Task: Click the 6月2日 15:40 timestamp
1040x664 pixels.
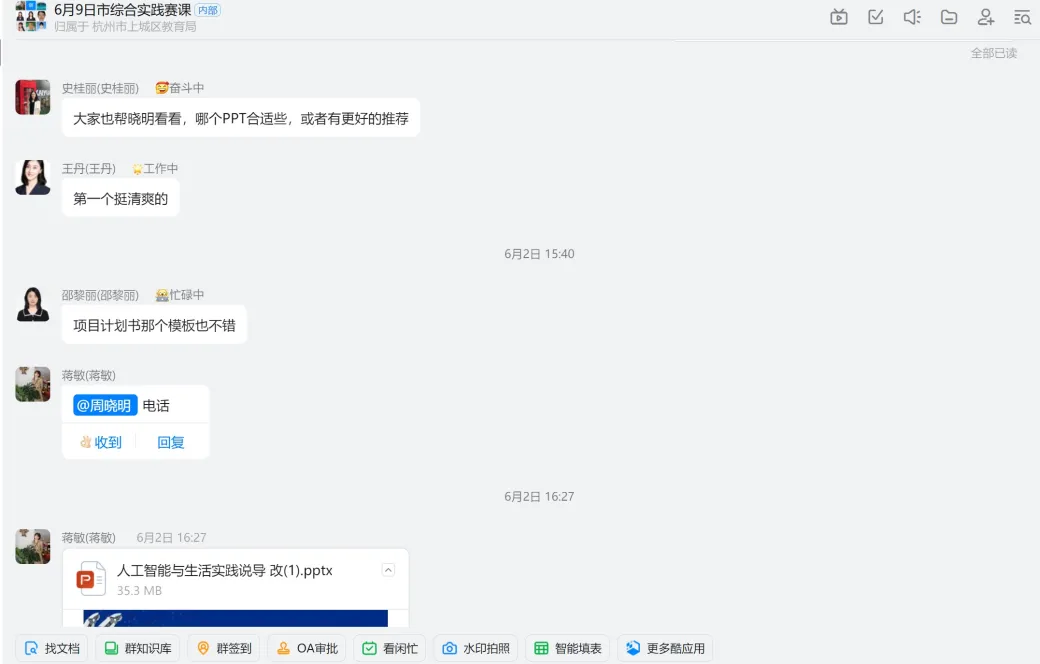Action: click(539, 254)
